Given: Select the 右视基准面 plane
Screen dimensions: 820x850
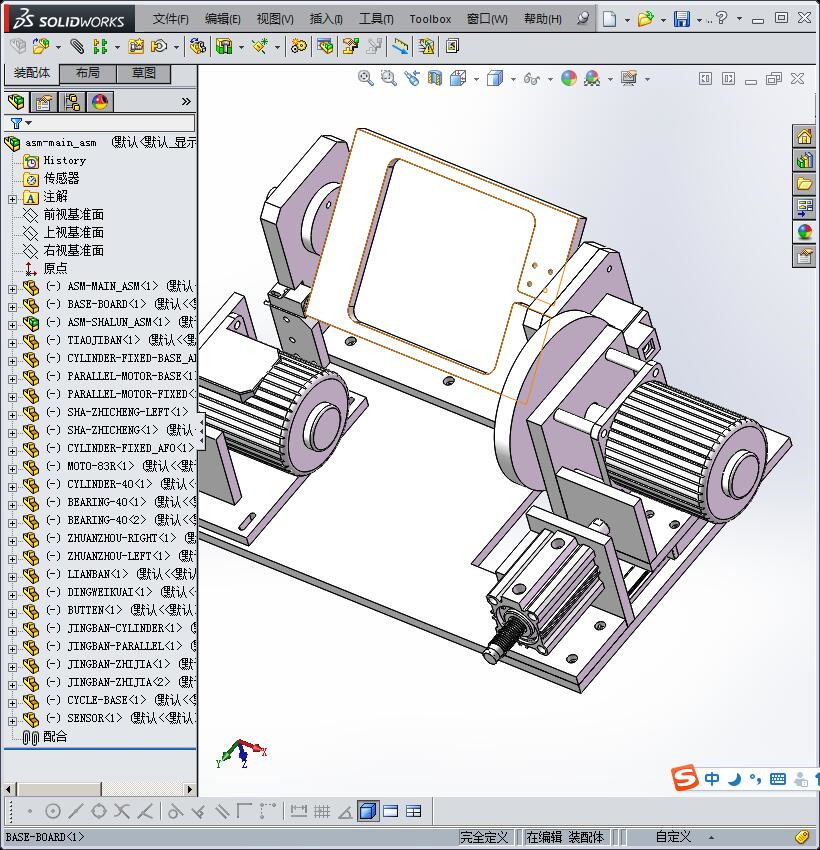Looking at the screenshot, I should pos(73,250).
